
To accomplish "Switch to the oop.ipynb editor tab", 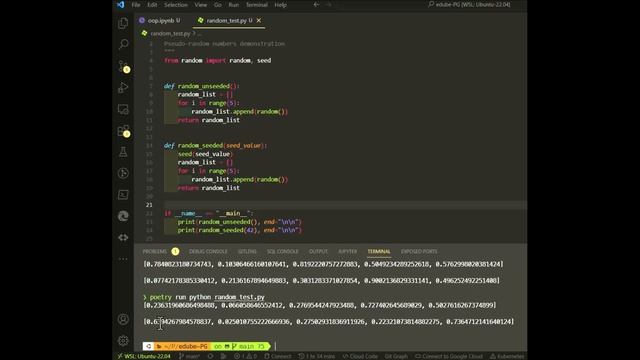I will (160, 20).
